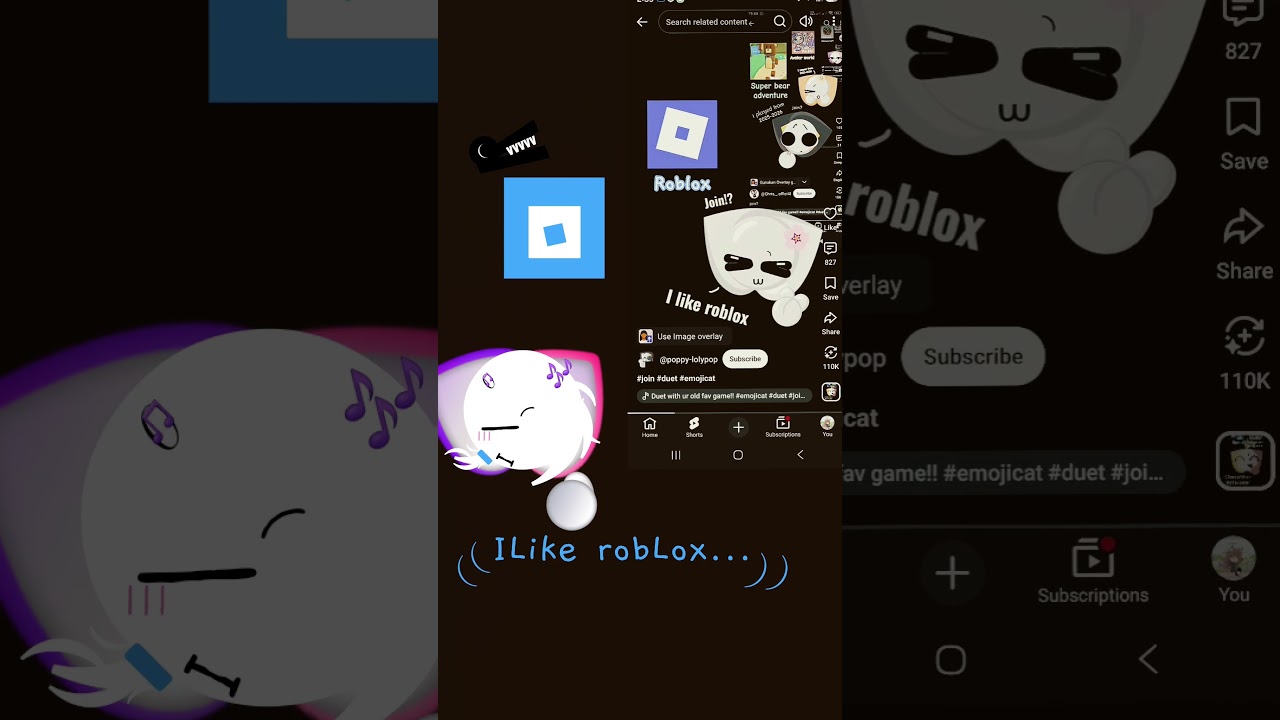This screenshot has width=1280, height=720.
Task: Open the sound thumbnail above the You tab
Action: [x=830, y=392]
